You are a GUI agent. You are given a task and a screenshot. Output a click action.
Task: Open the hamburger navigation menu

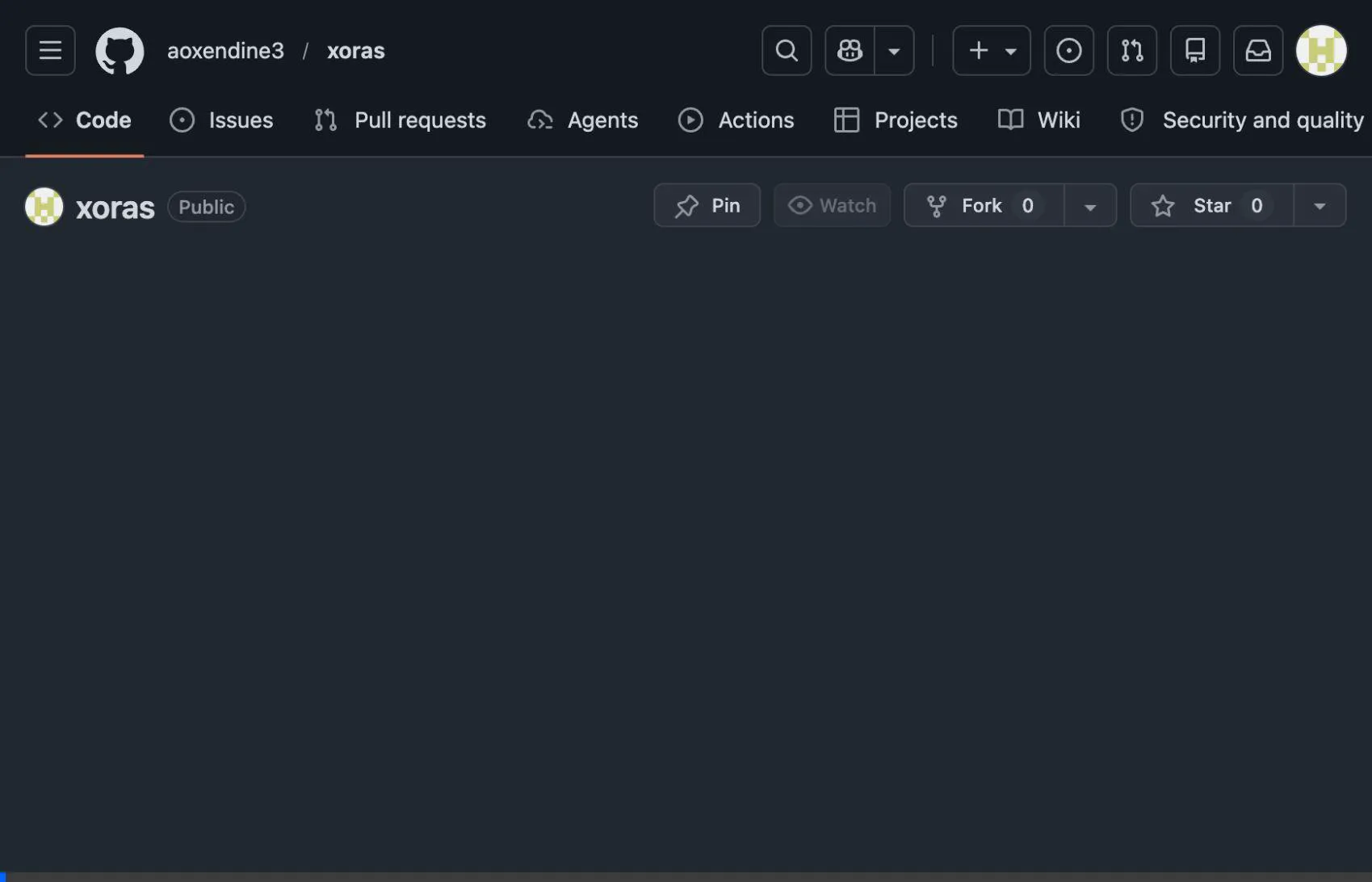point(50,50)
